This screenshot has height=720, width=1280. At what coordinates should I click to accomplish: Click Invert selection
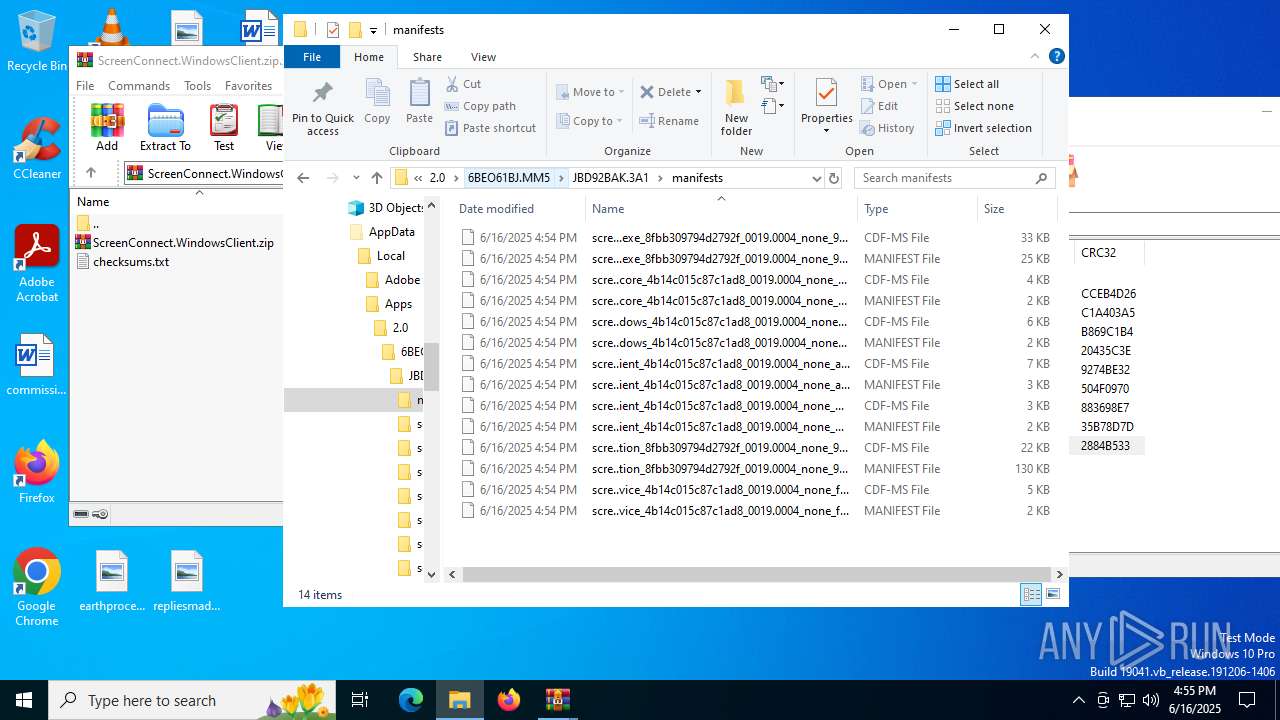(x=983, y=128)
